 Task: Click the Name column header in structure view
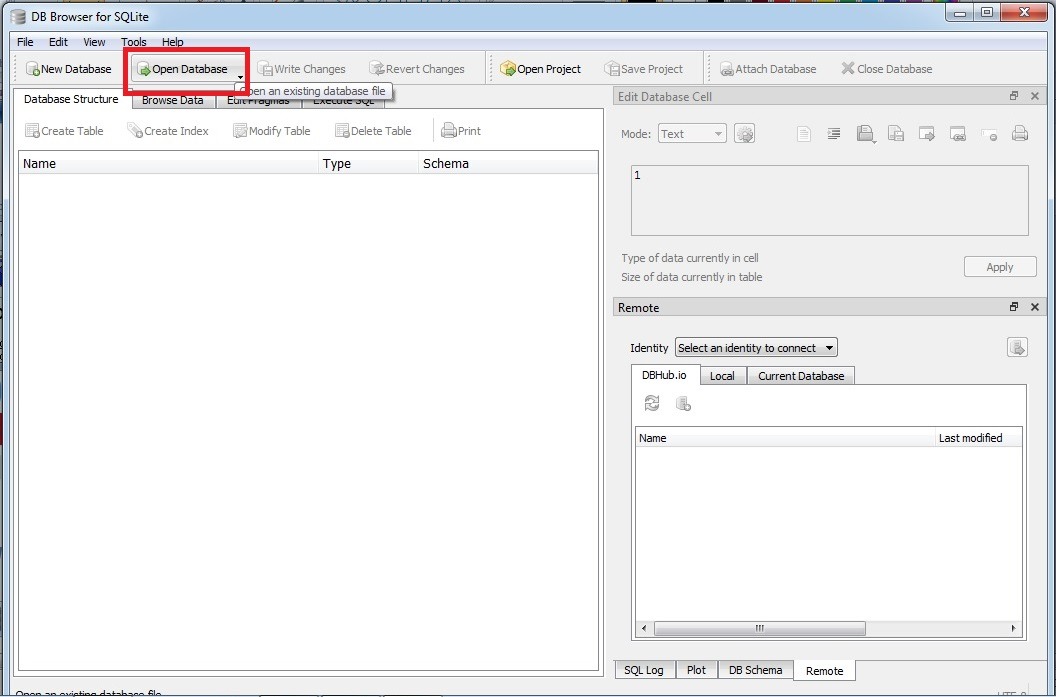pyautogui.click(x=168, y=164)
